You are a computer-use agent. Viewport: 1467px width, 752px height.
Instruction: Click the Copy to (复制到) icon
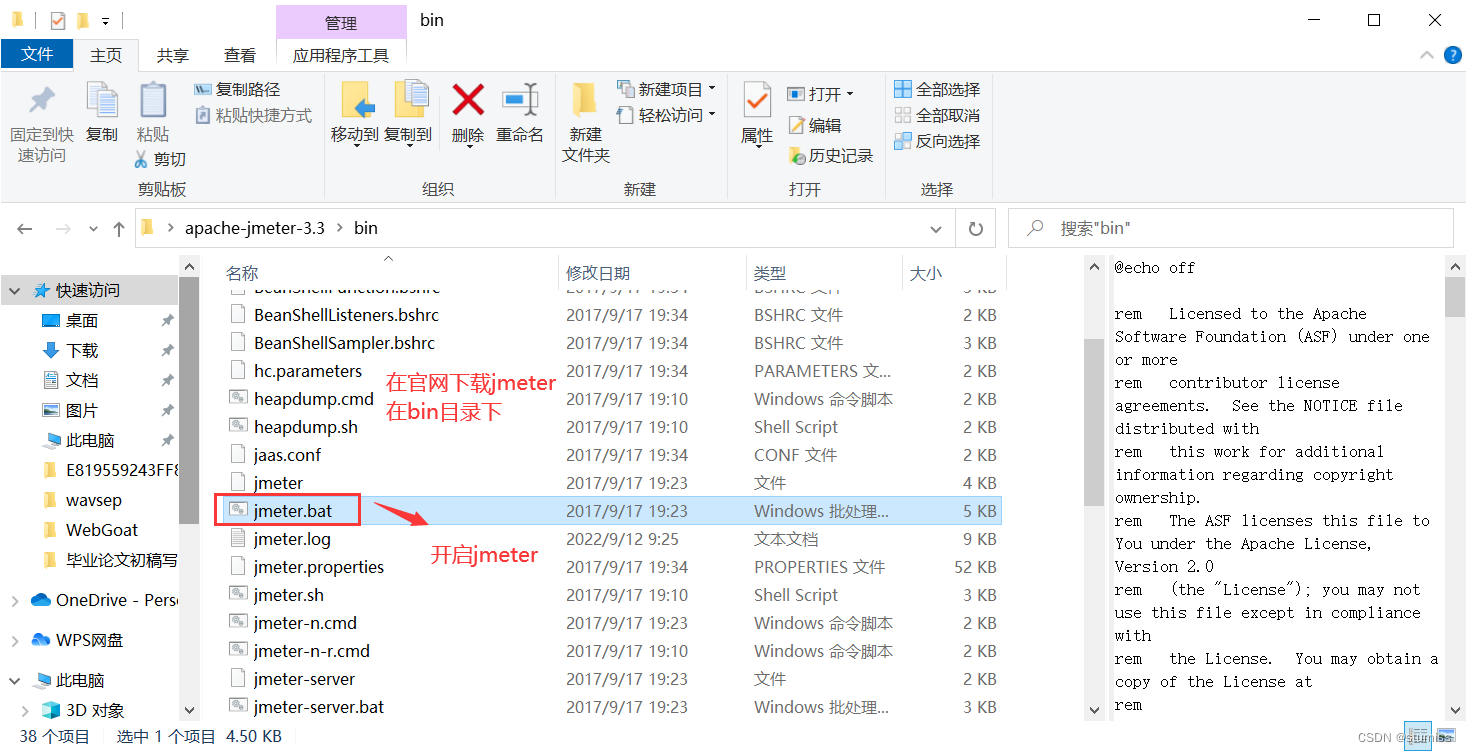click(409, 100)
